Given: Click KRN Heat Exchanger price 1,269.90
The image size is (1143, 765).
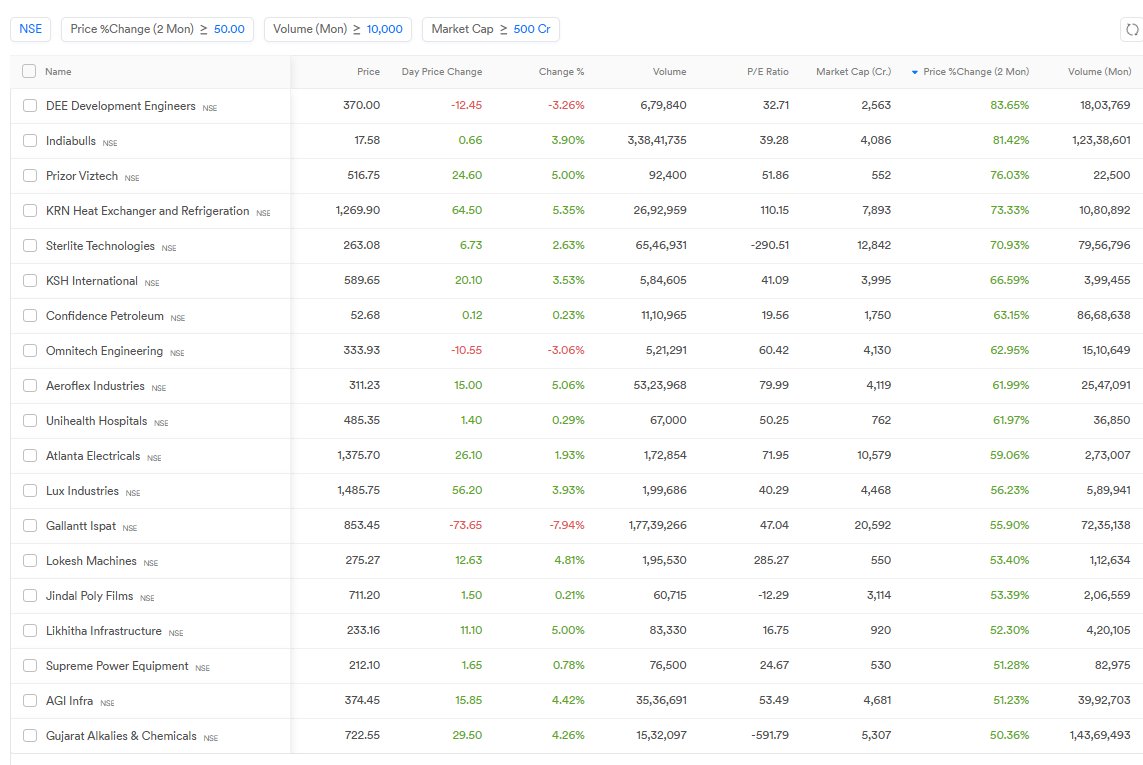Looking at the screenshot, I should coord(358,210).
